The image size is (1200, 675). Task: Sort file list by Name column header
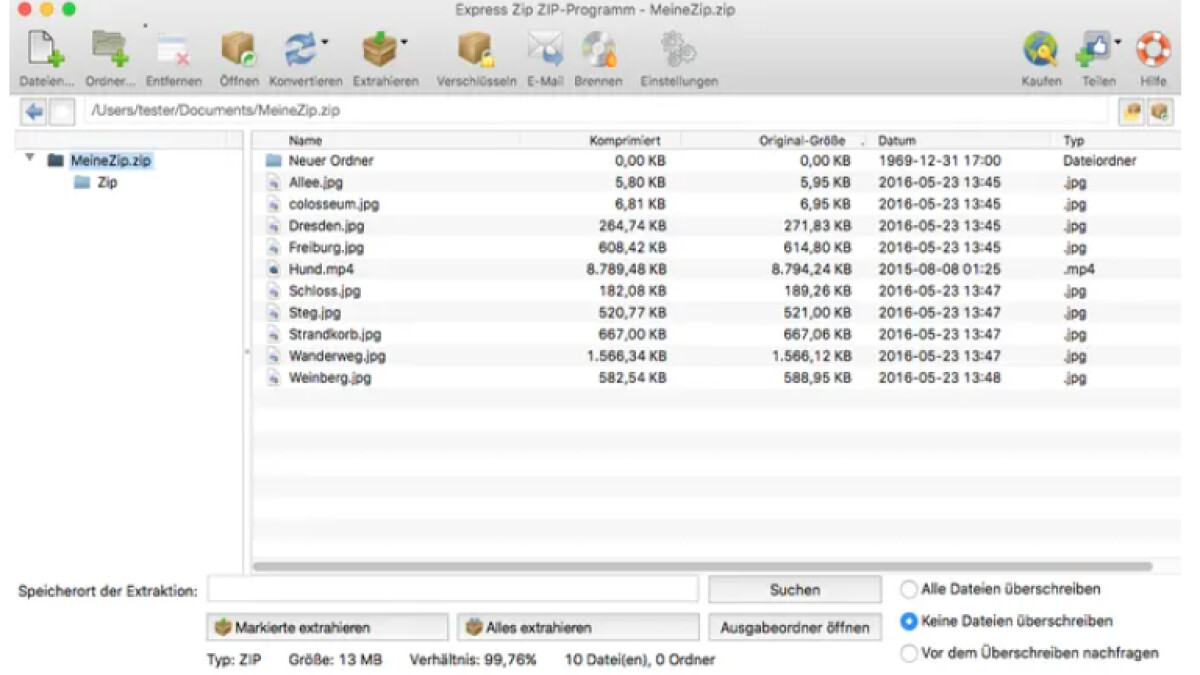pos(305,141)
